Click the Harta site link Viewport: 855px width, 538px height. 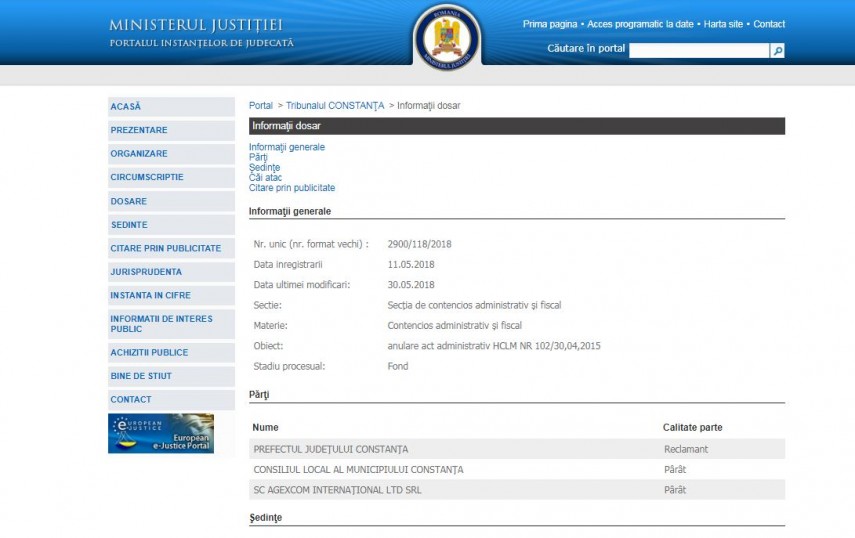724,24
